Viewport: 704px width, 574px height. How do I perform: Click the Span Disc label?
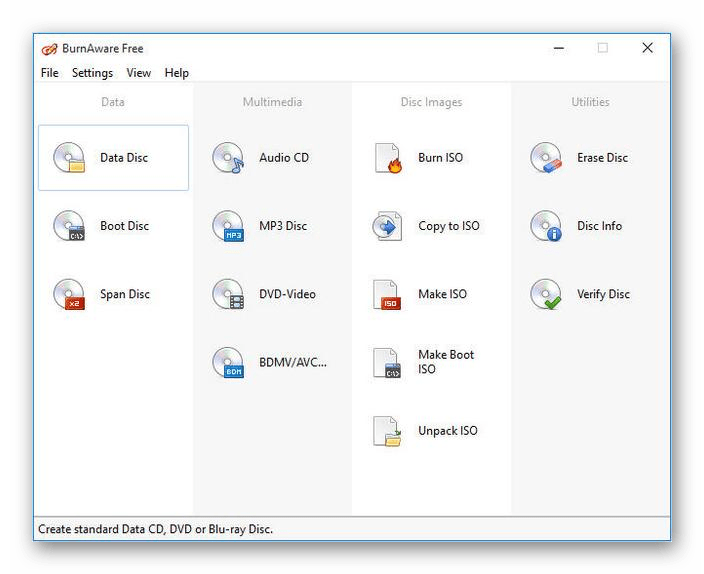tap(125, 294)
